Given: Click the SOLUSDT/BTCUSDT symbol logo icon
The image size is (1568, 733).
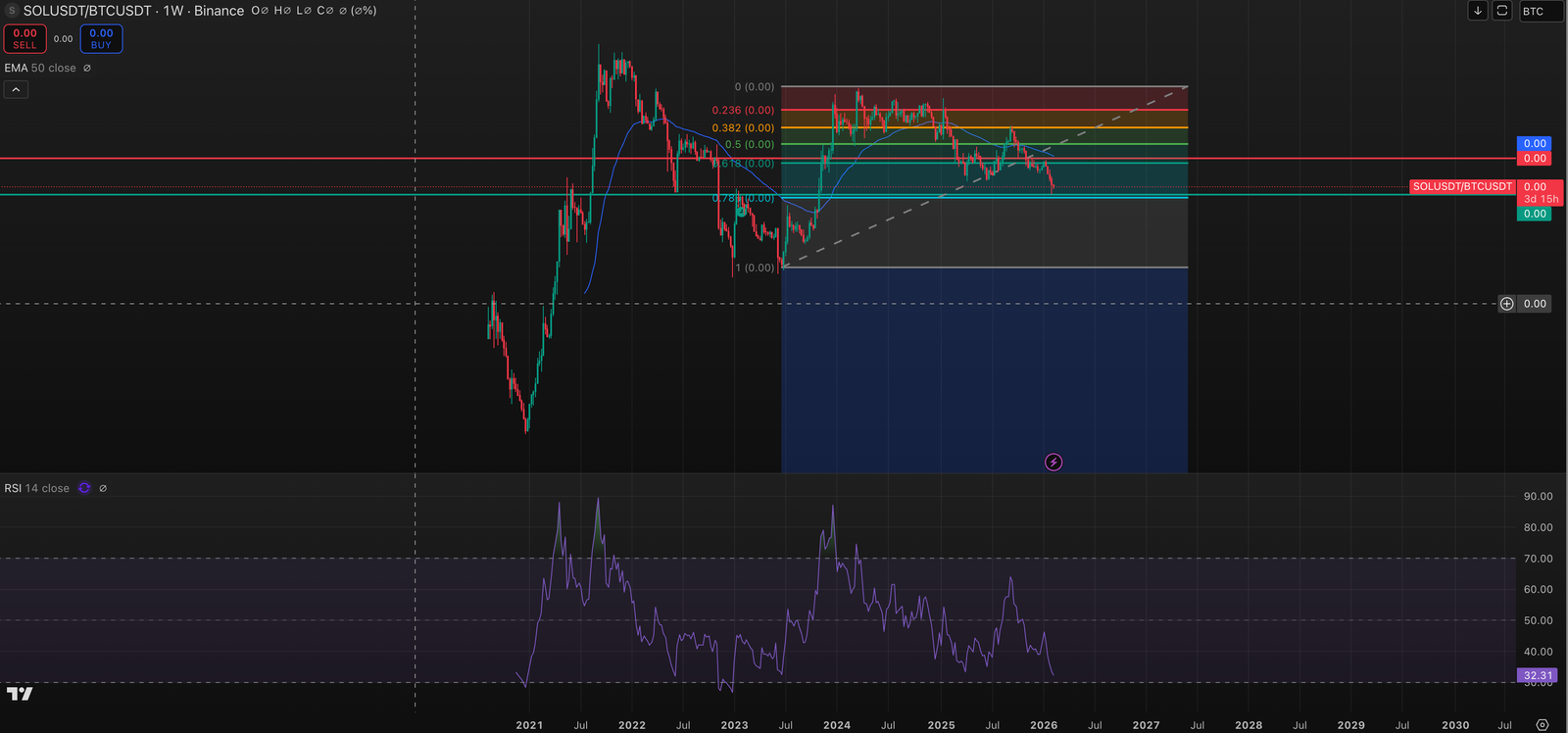Looking at the screenshot, I should pos(12,11).
